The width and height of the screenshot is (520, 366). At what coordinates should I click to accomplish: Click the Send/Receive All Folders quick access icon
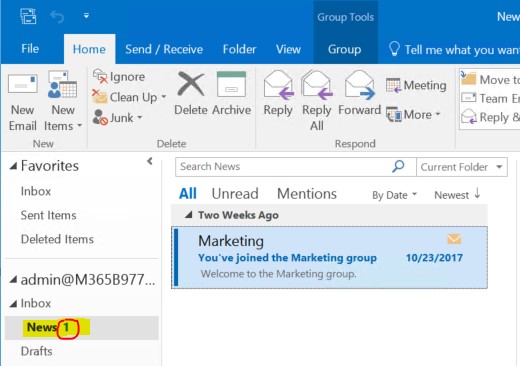(x=28, y=16)
